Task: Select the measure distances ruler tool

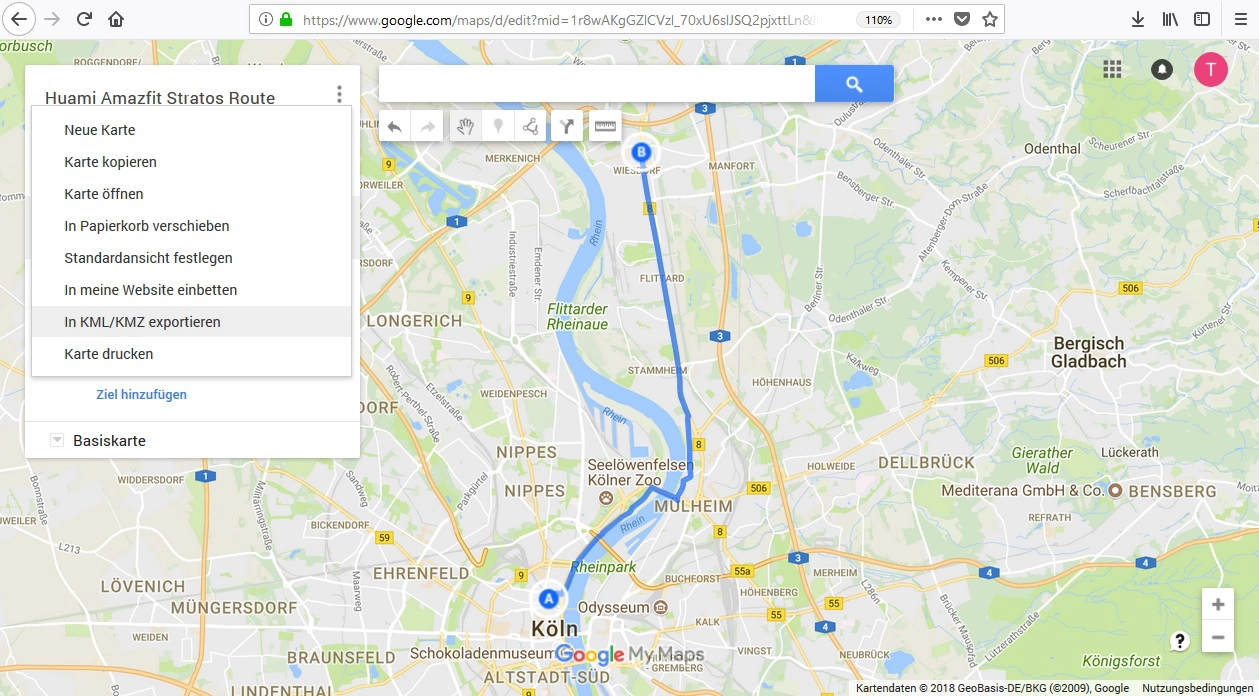Action: coord(605,126)
